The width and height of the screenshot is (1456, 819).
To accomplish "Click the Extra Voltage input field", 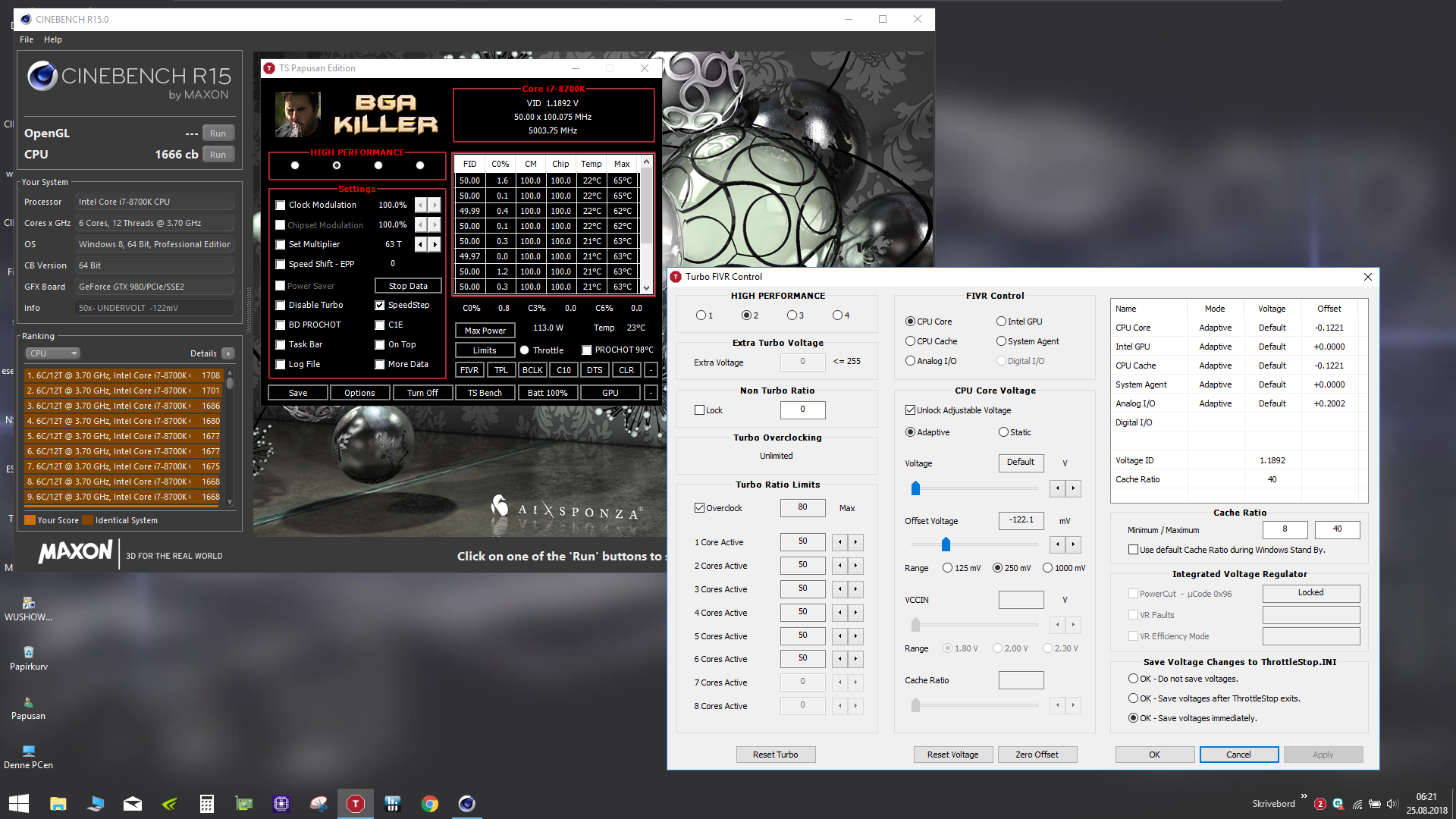I will [x=802, y=362].
